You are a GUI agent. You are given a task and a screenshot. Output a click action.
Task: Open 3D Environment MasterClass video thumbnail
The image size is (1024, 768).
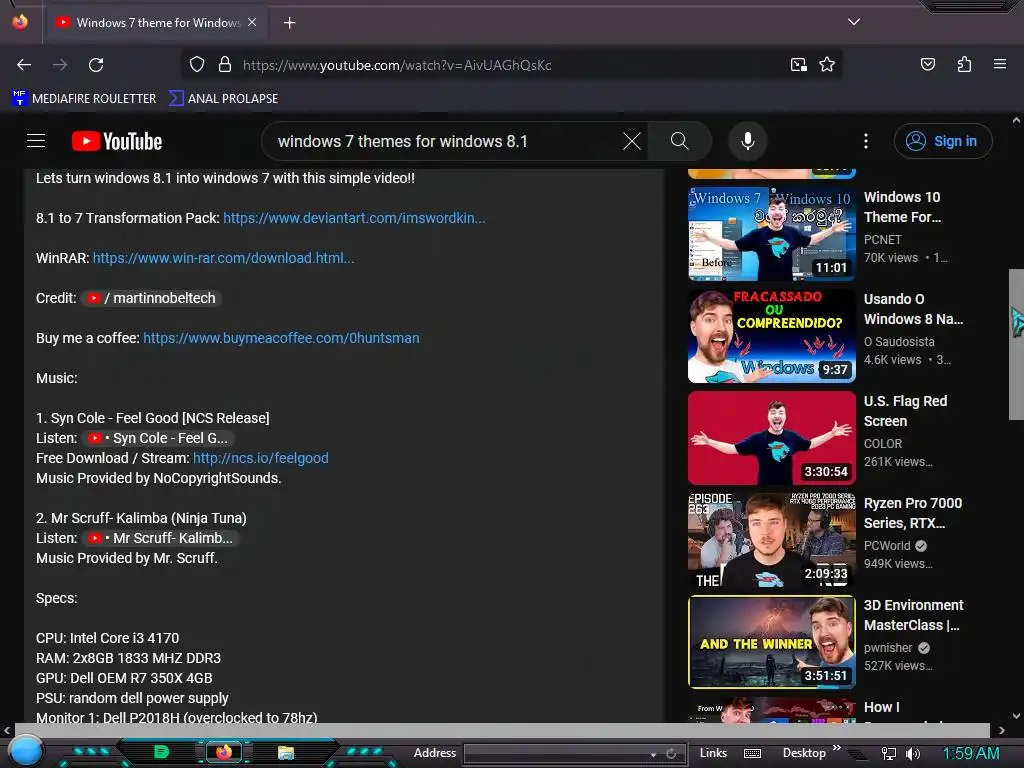click(772, 641)
